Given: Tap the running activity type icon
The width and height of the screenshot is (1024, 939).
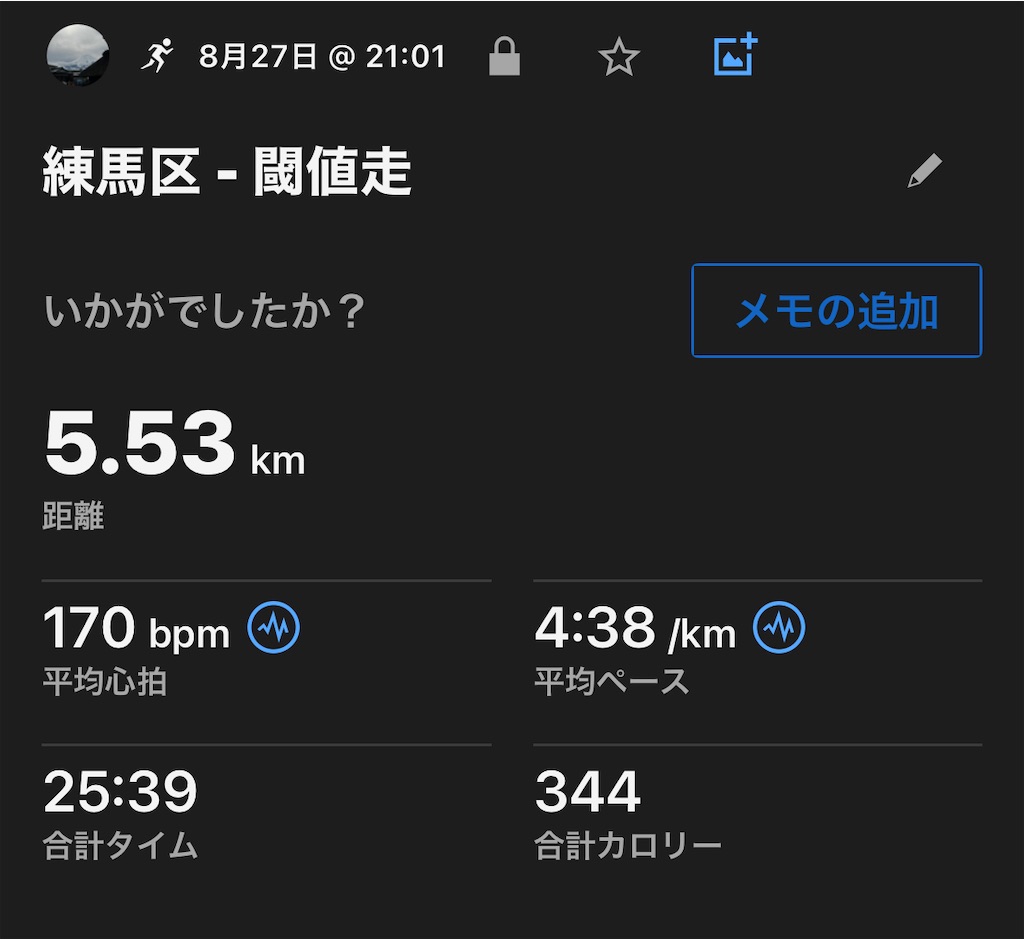Looking at the screenshot, I should coord(157,56).
